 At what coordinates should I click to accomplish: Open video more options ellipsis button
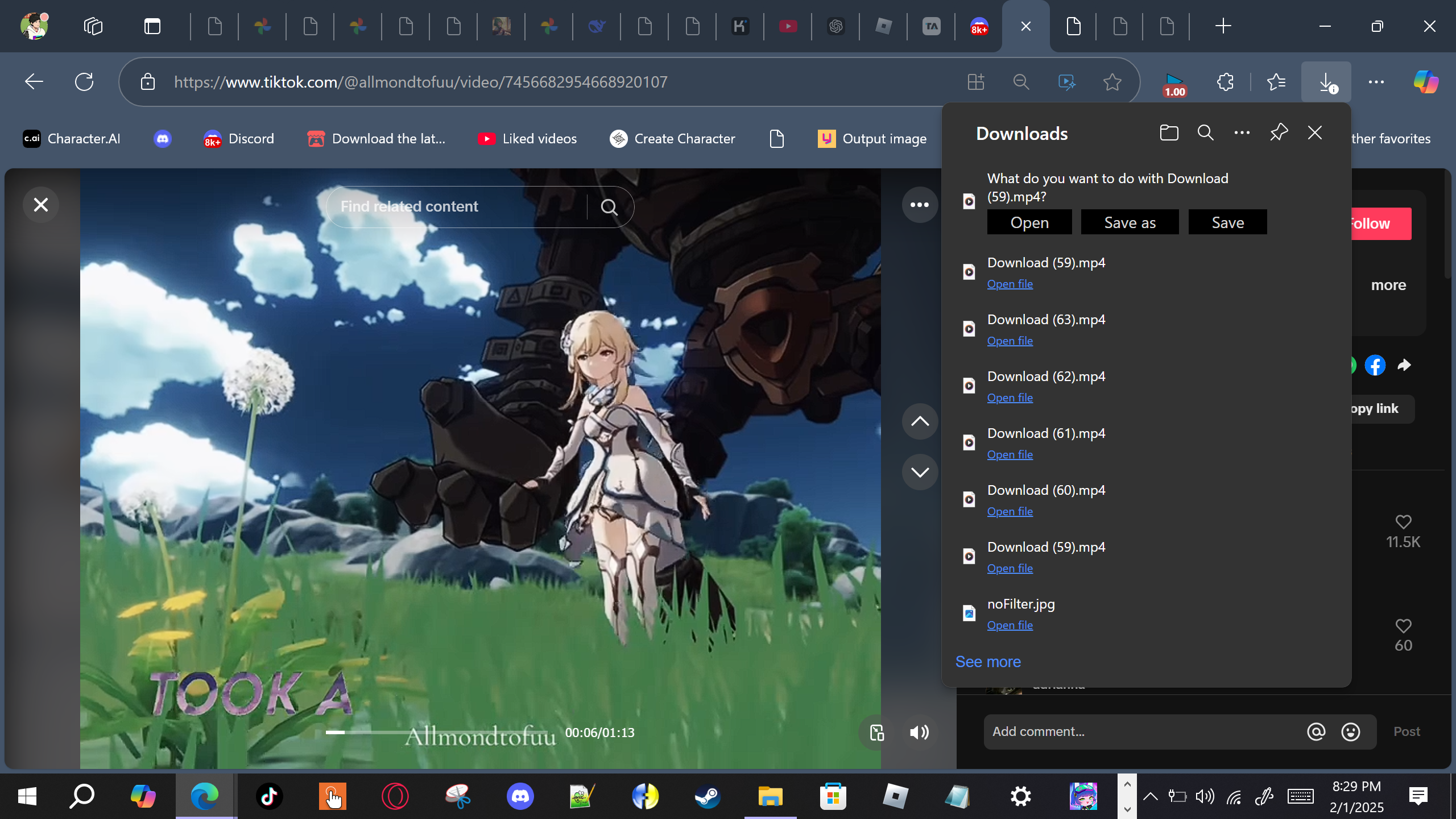[x=919, y=205]
